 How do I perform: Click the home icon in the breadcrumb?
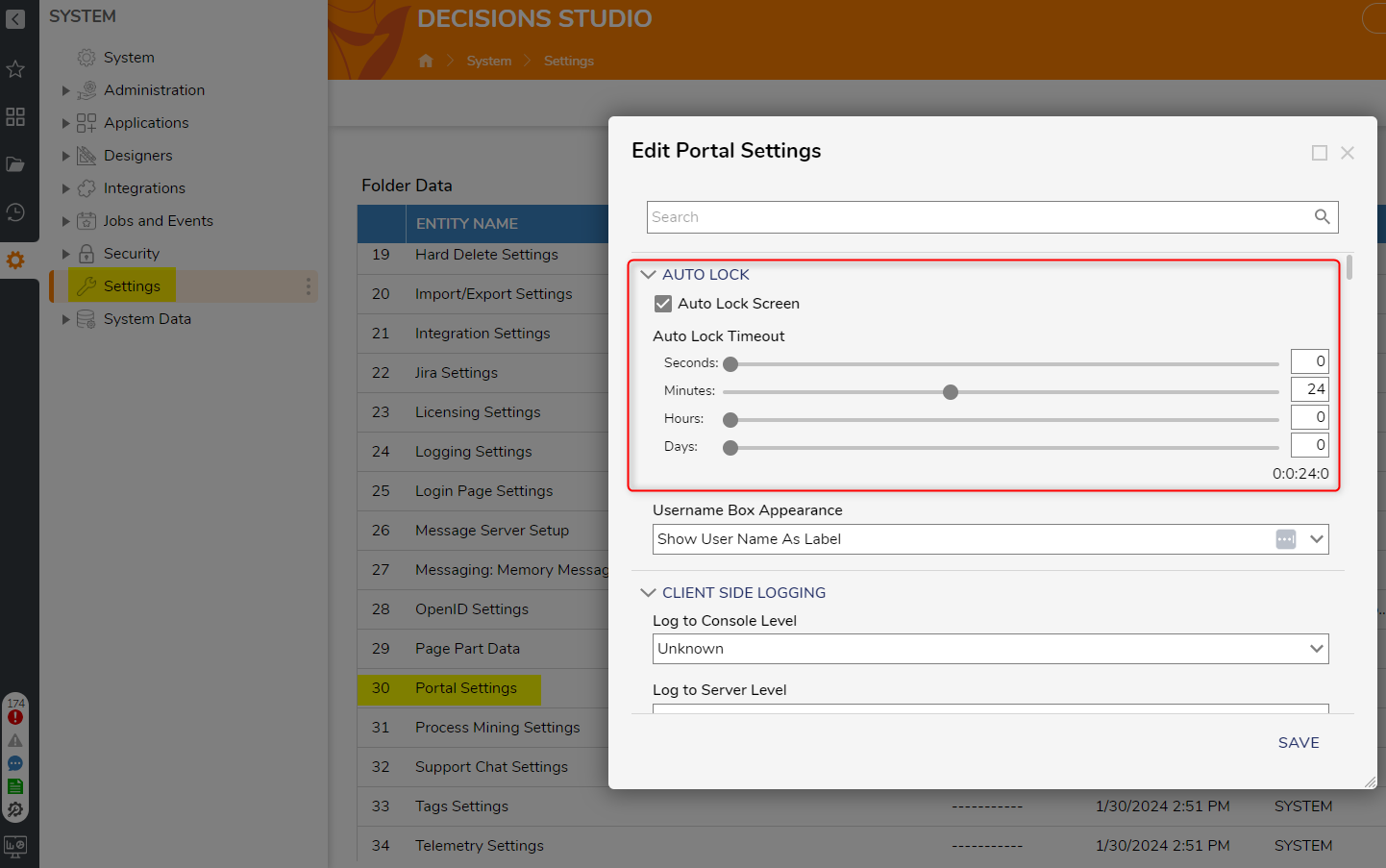[426, 61]
